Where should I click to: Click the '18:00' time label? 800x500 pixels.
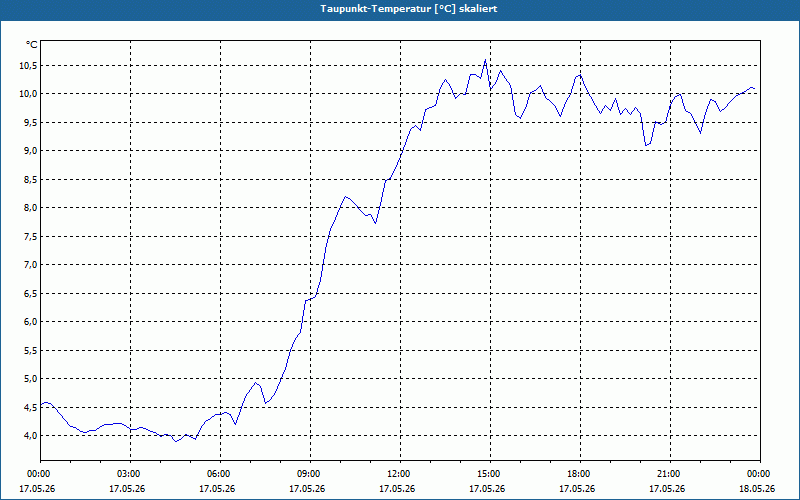click(x=580, y=474)
